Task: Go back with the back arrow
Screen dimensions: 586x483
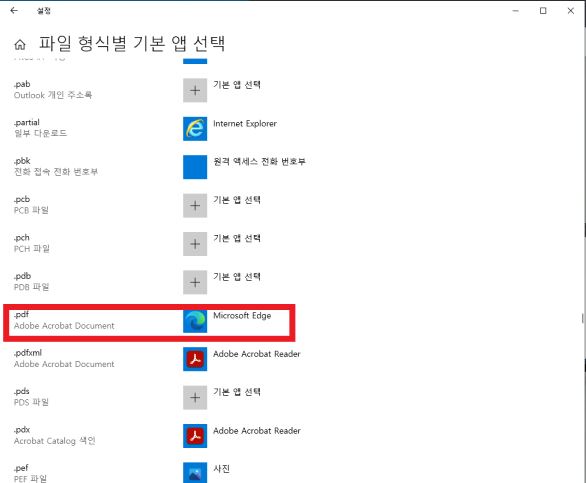Action: pos(14,10)
